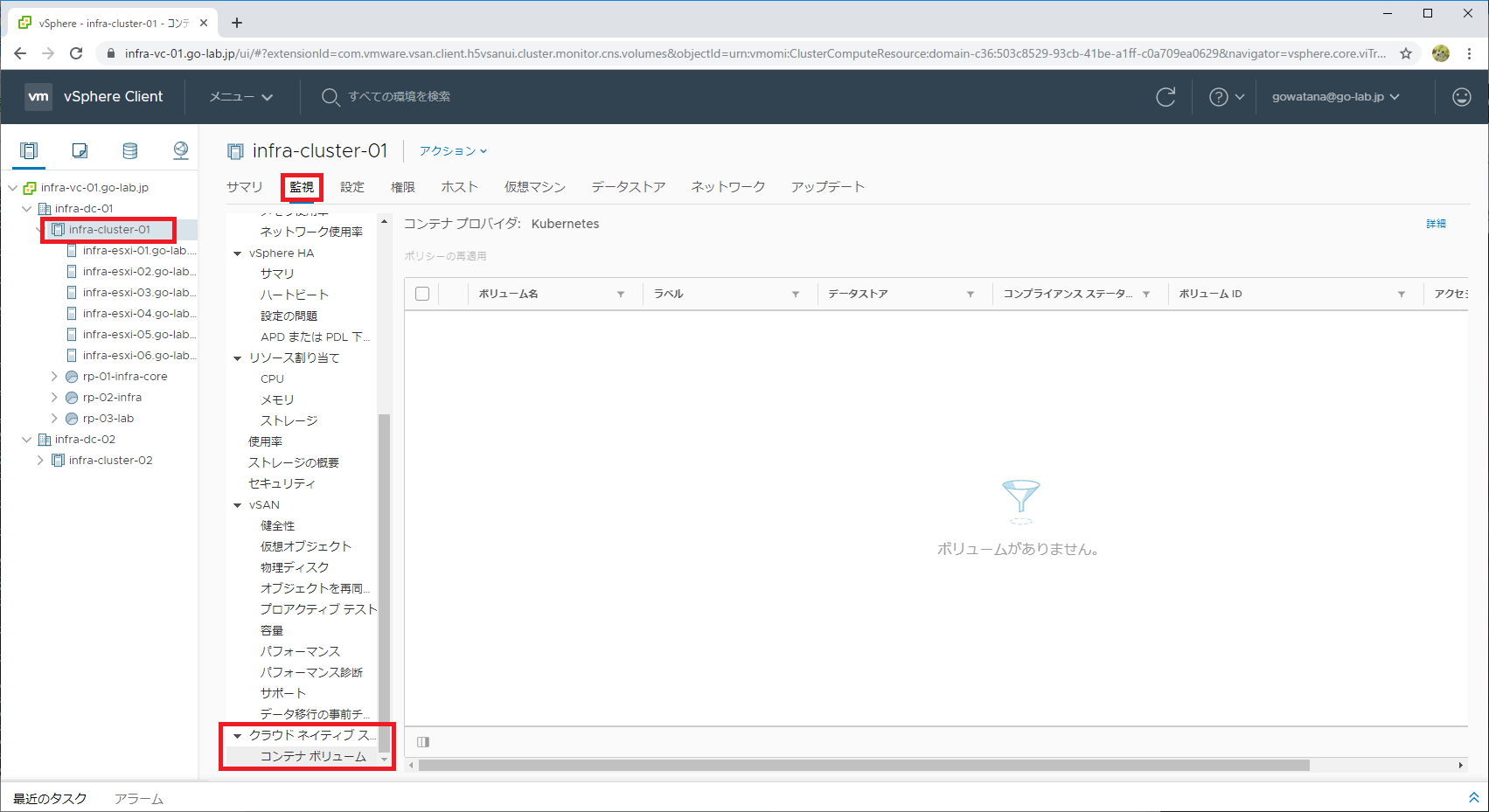
Task: Open the Networking view icon
Action: (x=180, y=150)
